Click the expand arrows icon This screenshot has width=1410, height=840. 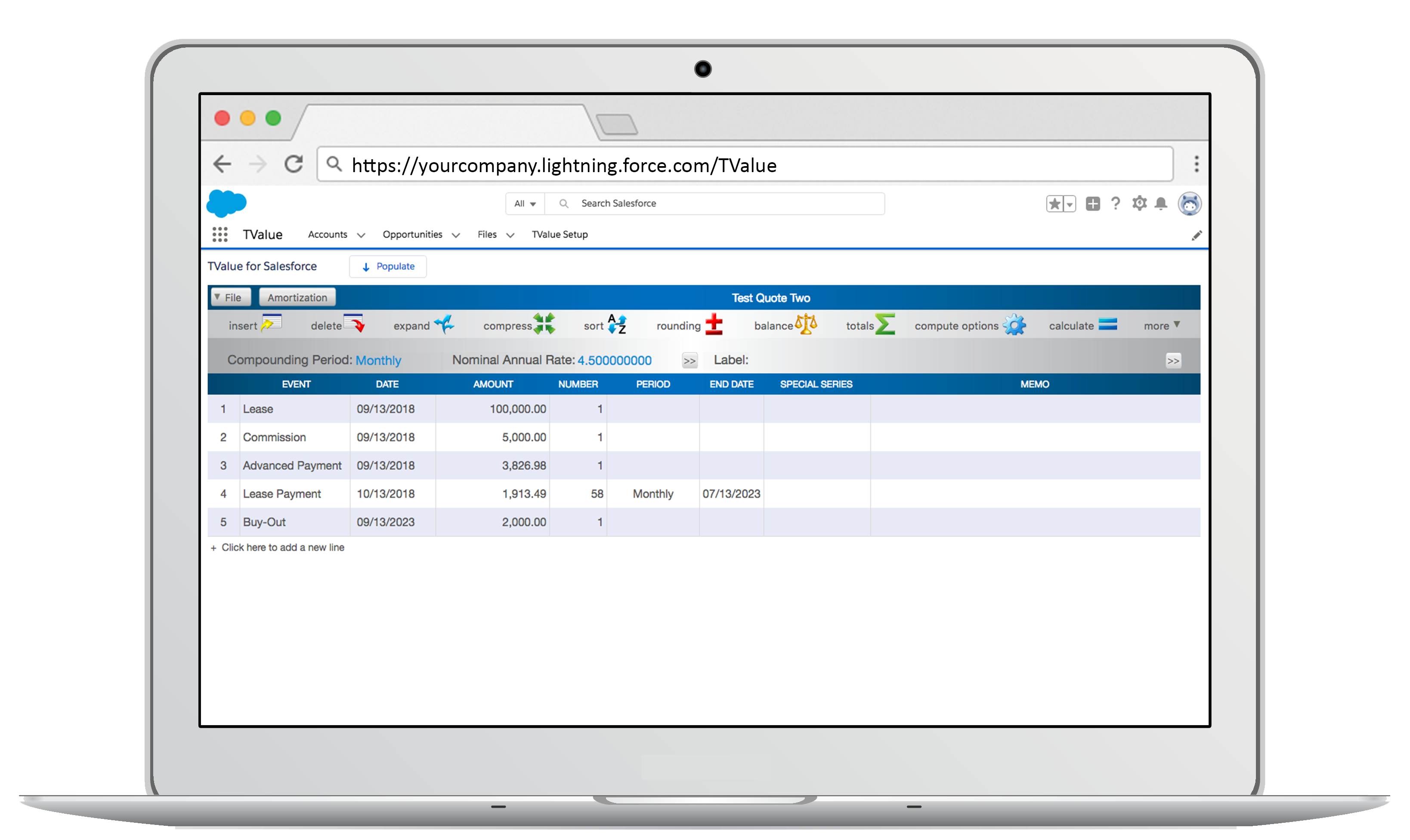coord(444,324)
